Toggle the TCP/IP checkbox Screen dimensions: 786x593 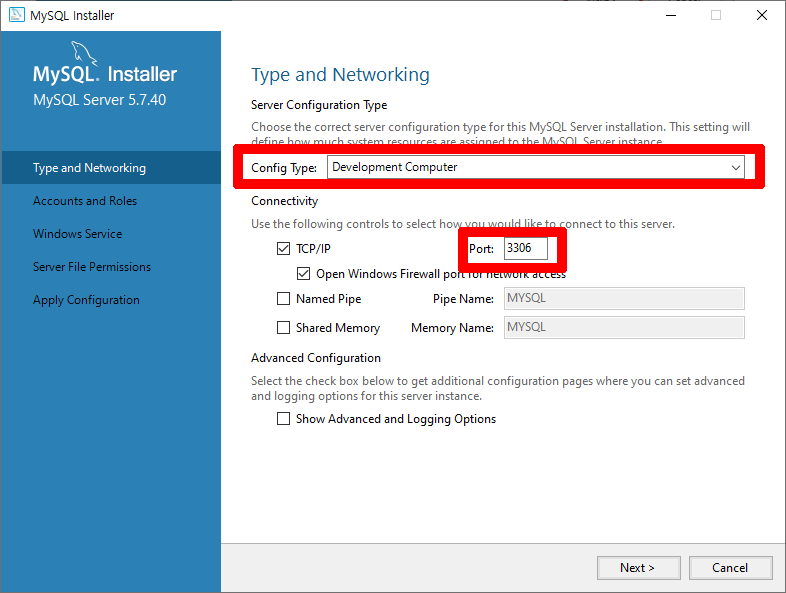(x=283, y=249)
